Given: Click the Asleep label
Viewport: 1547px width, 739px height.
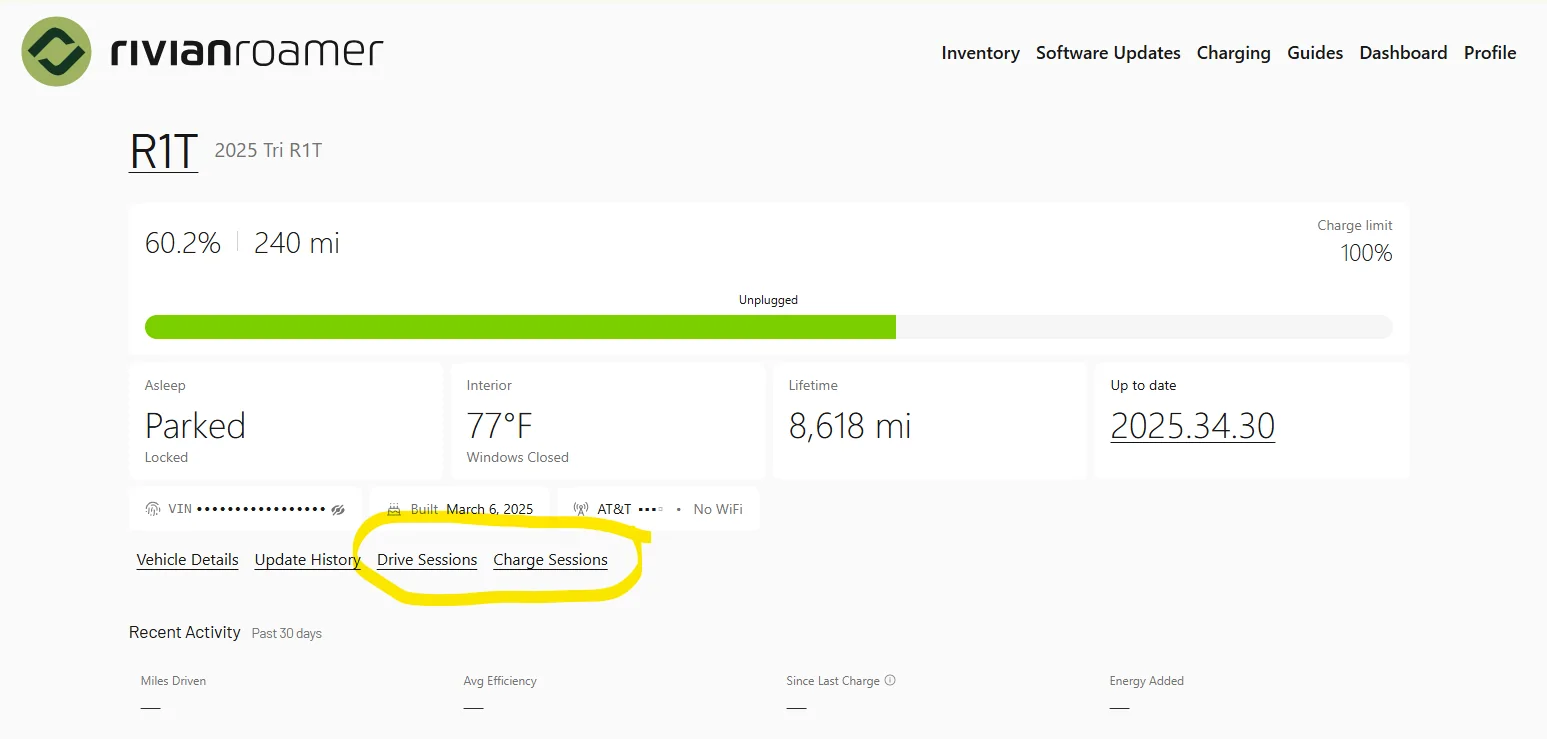Looking at the screenshot, I should click(165, 385).
